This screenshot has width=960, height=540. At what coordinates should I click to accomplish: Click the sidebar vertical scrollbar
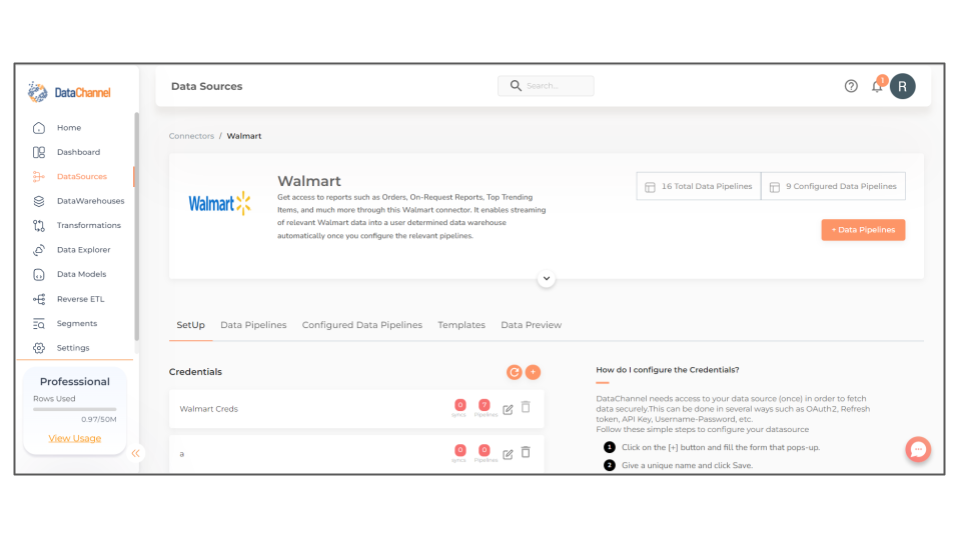[x=137, y=227]
